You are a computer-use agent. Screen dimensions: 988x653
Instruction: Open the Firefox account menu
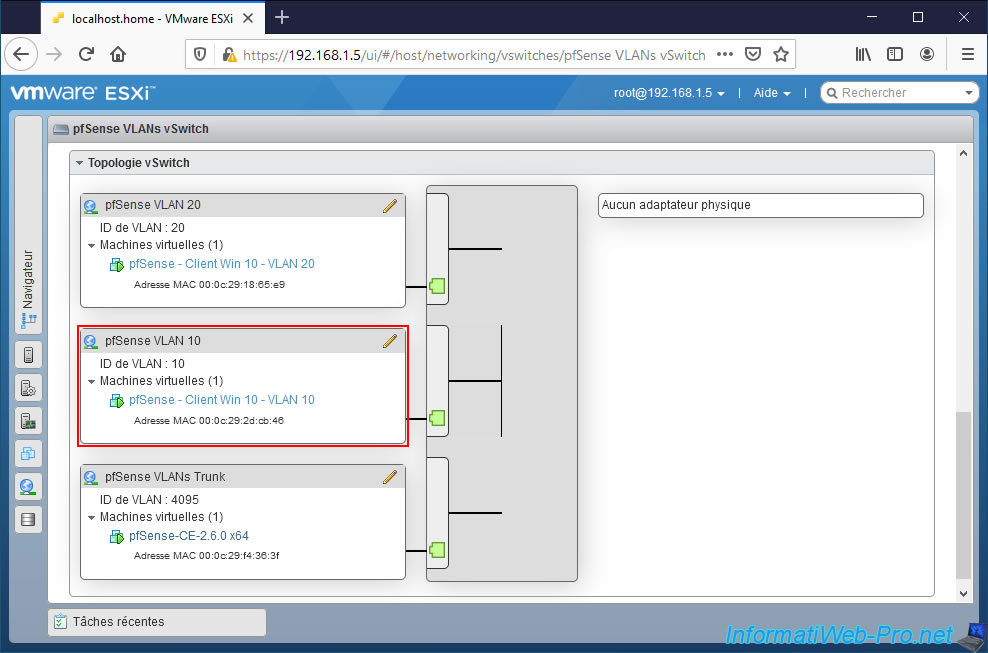pyautogui.click(x=927, y=54)
